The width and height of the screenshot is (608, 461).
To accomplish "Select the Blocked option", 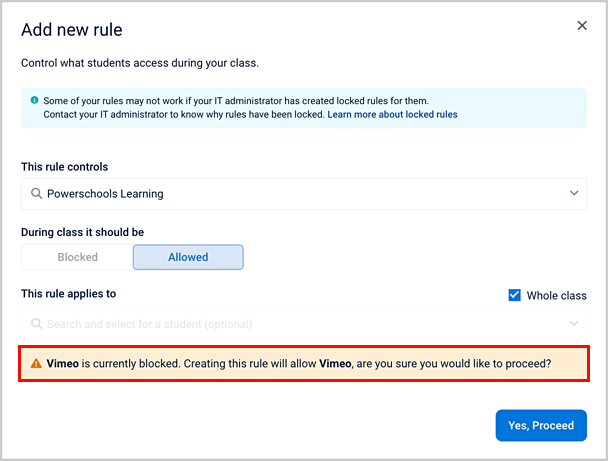I will click(x=78, y=257).
